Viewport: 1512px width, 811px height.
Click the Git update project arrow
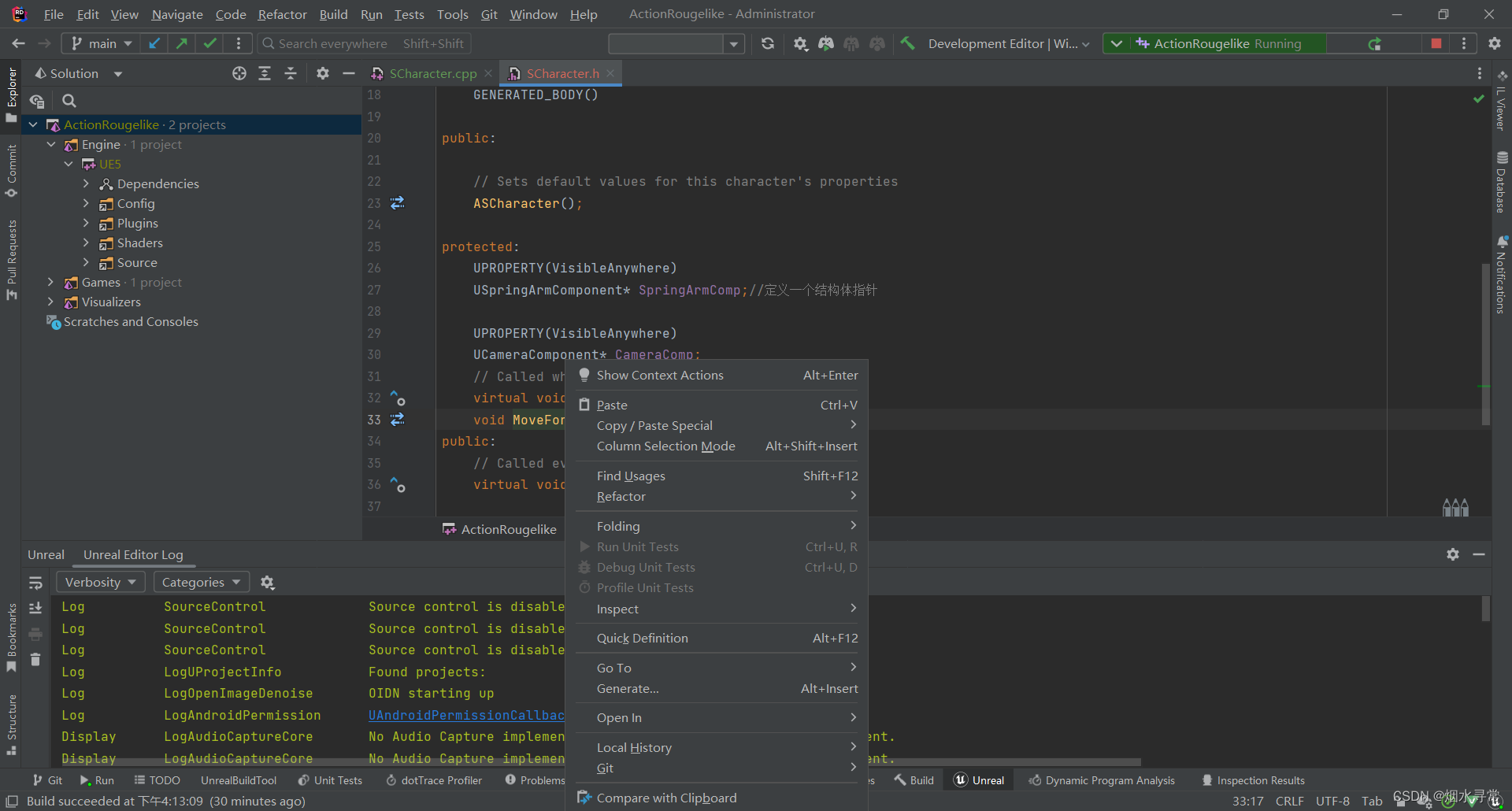coord(154,43)
